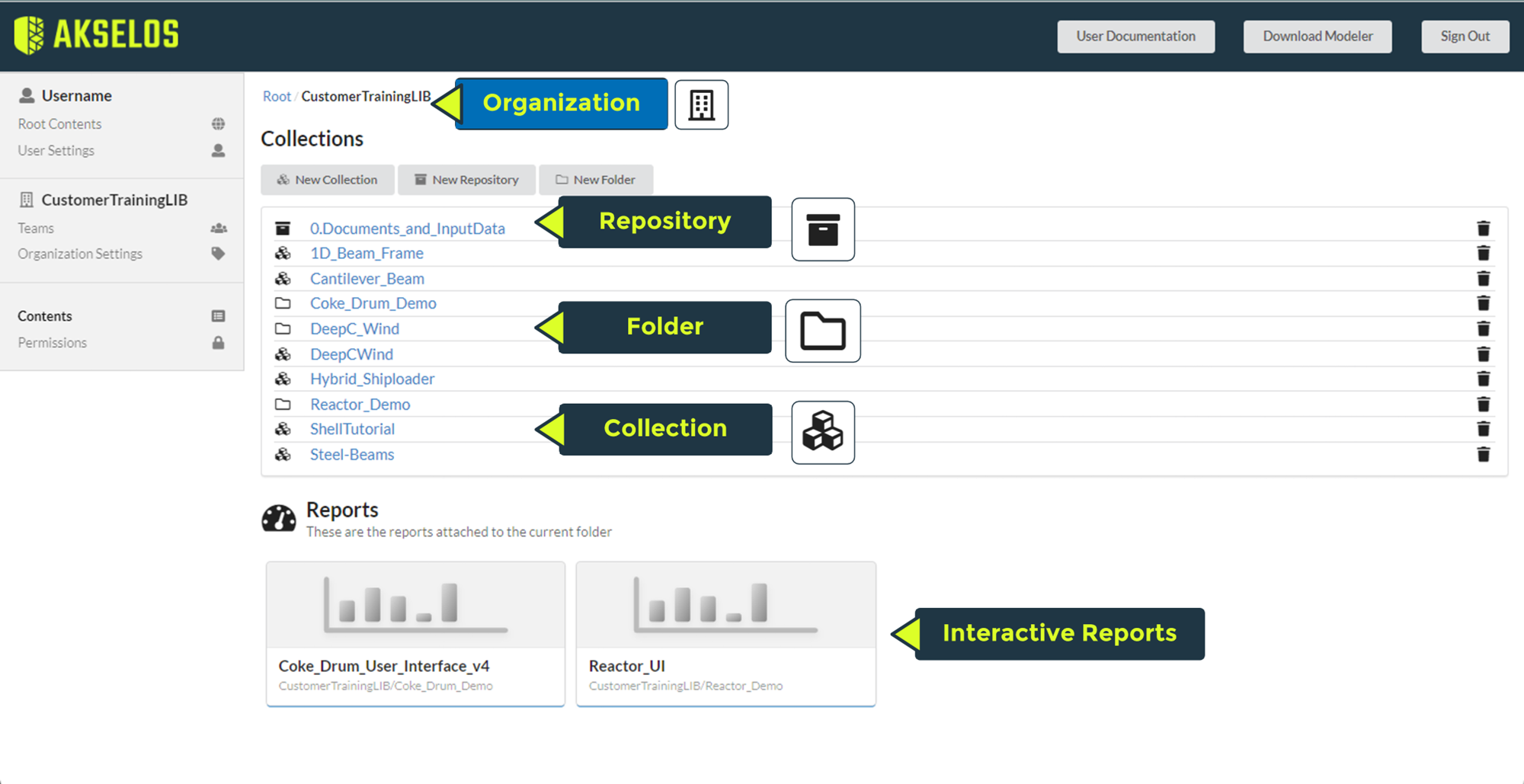Open the Coke_Drum_Demo folder link

[373, 303]
